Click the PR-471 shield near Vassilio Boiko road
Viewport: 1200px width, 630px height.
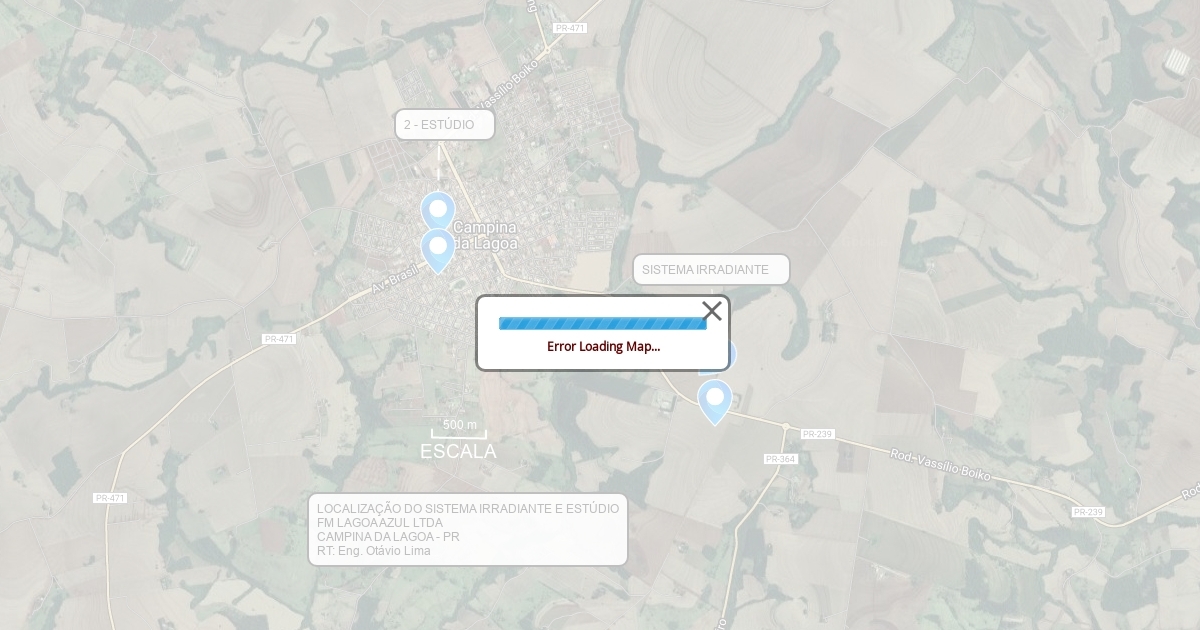click(570, 28)
